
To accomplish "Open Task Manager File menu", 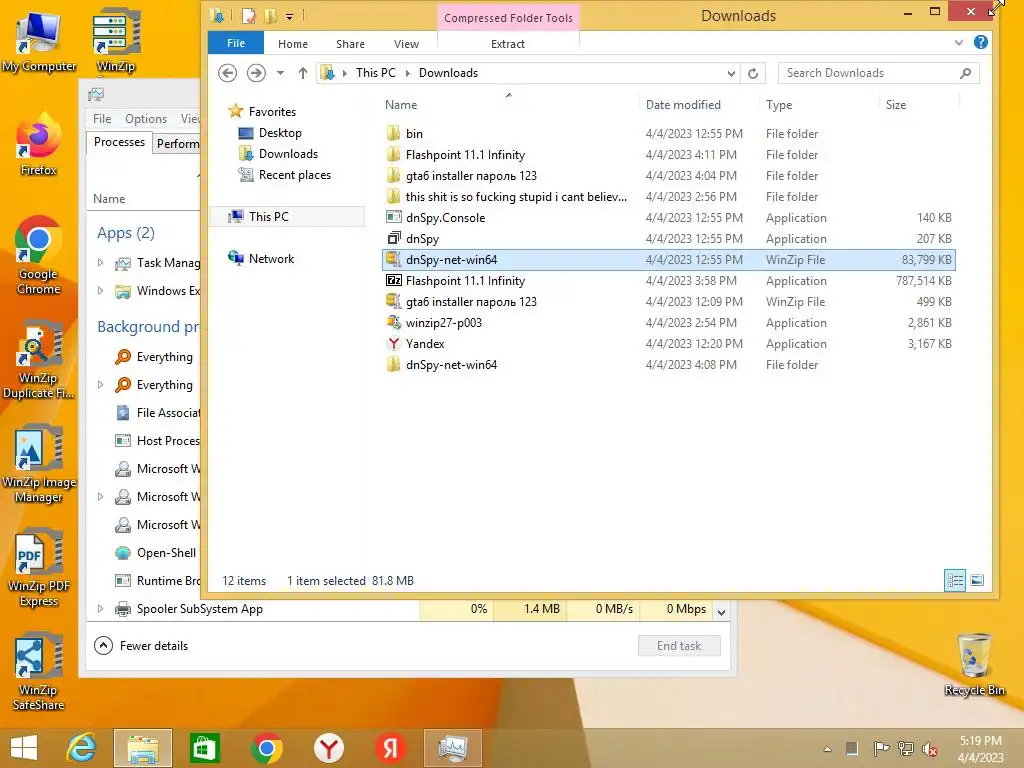I will (102, 119).
